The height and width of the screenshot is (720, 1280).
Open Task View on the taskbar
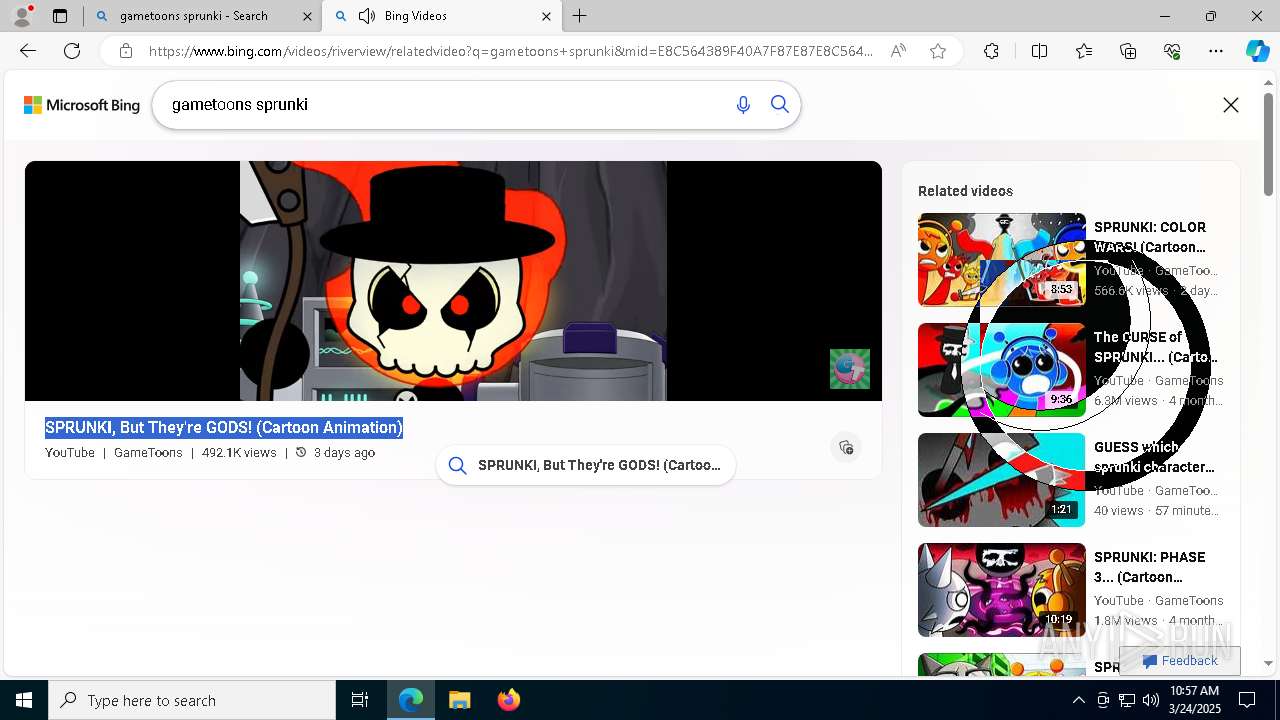[x=360, y=700]
